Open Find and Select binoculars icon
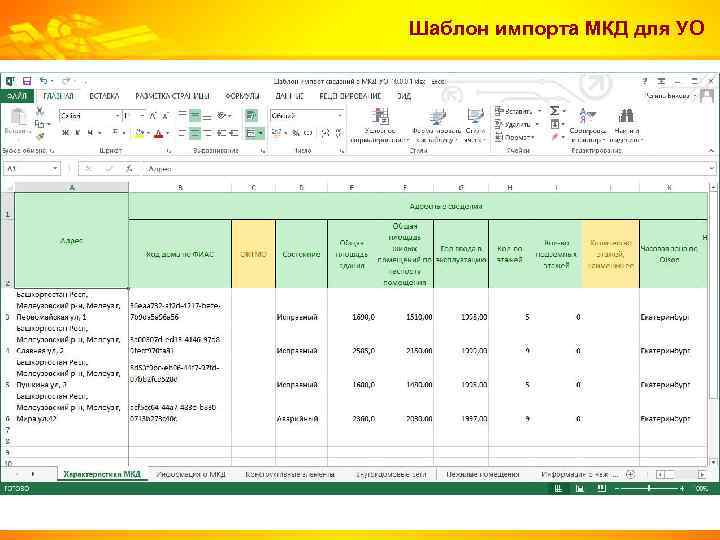The height and width of the screenshot is (540, 720). click(x=626, y=126)
